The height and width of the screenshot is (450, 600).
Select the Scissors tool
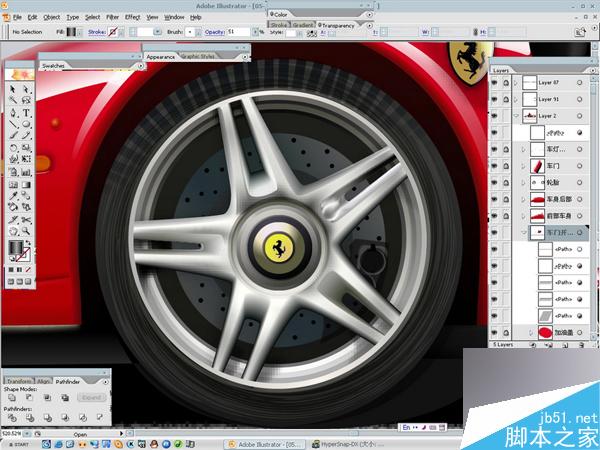(x=26, y=220)
